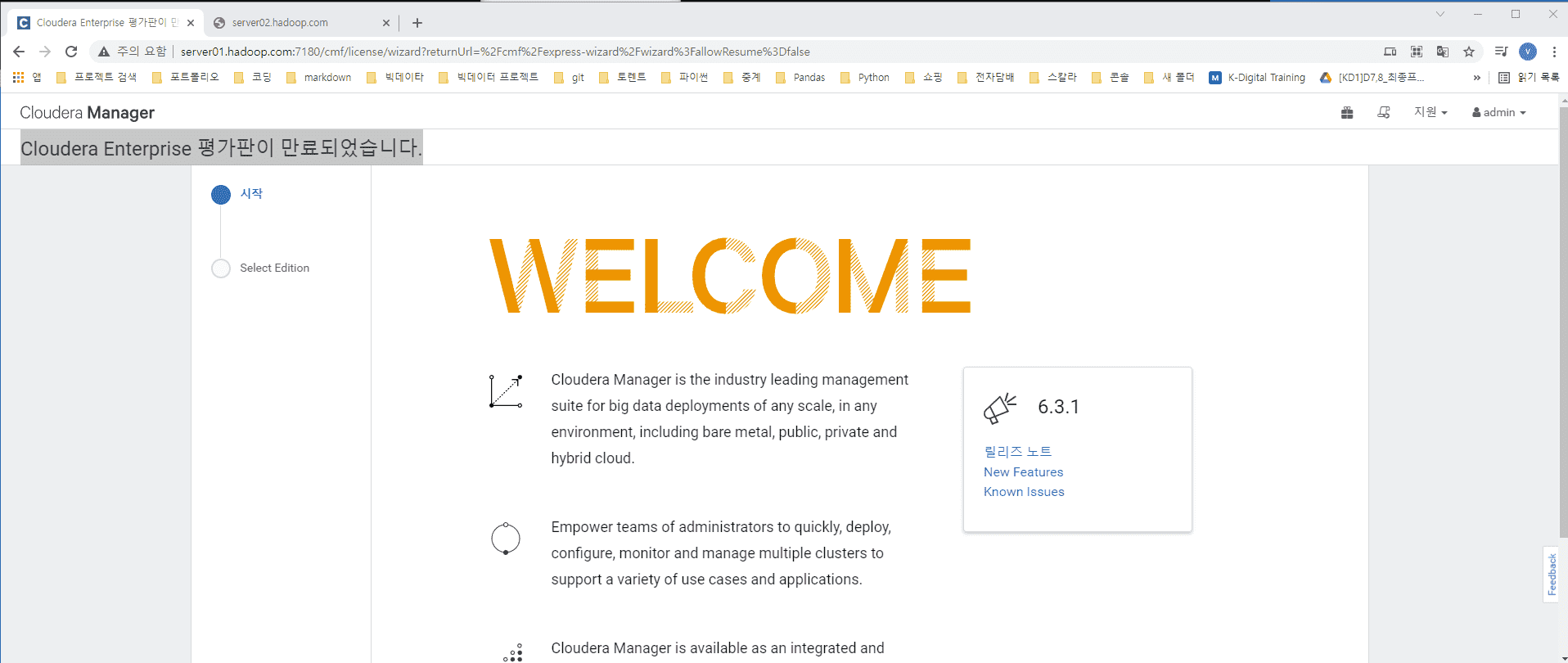Open the 포트폴리오 bookmark folder
The width and height of the screenshot is (1568, 663).
coord(186,78)
